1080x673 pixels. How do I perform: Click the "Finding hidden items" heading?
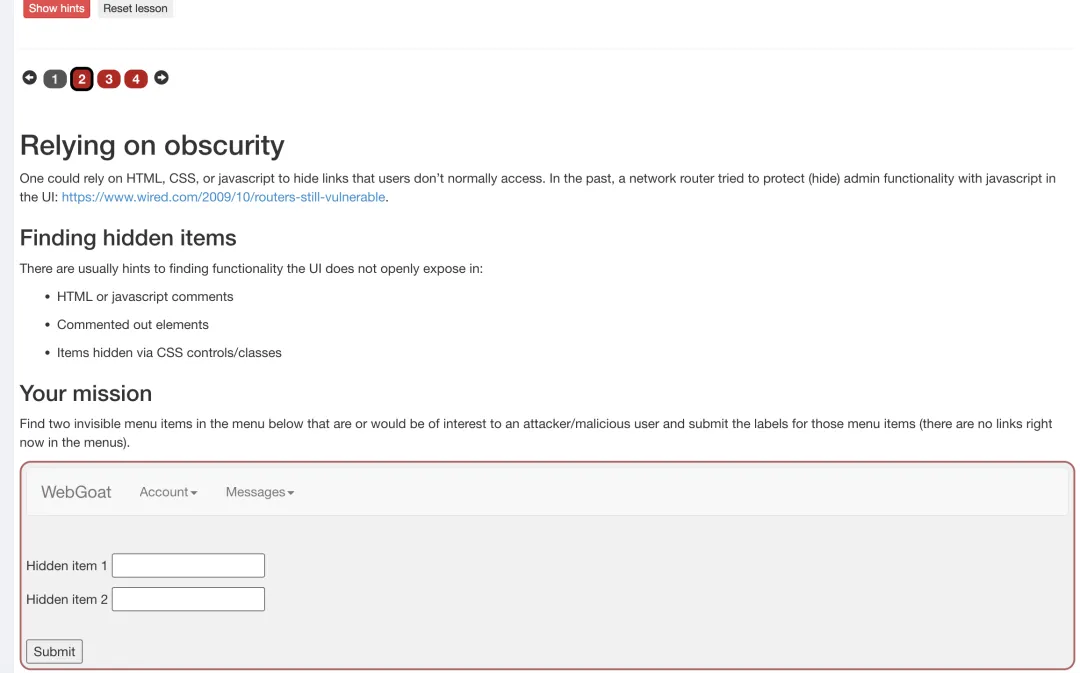[x=128, y=238]
